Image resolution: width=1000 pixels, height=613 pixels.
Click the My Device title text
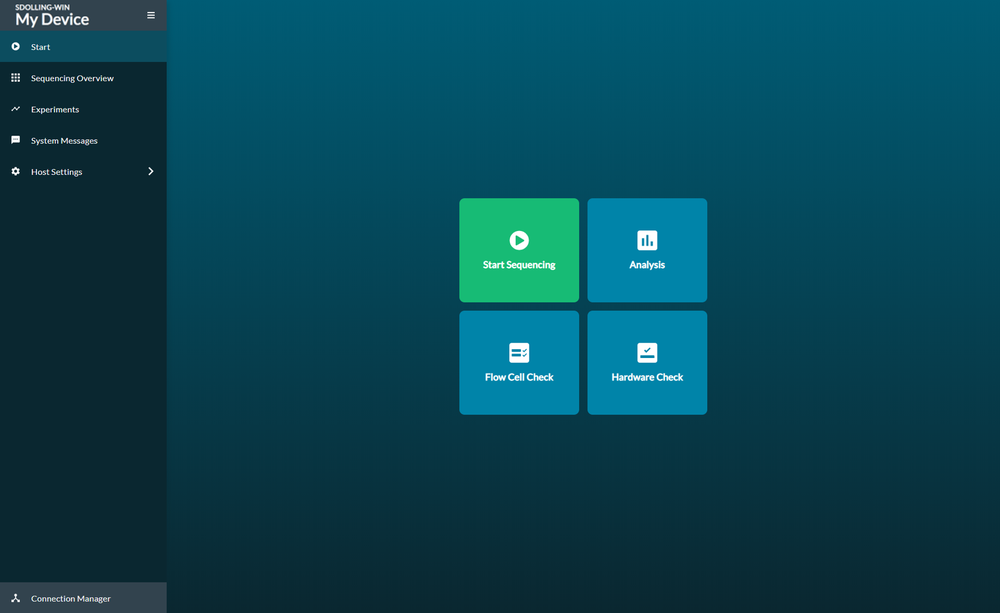click(52, 20)
